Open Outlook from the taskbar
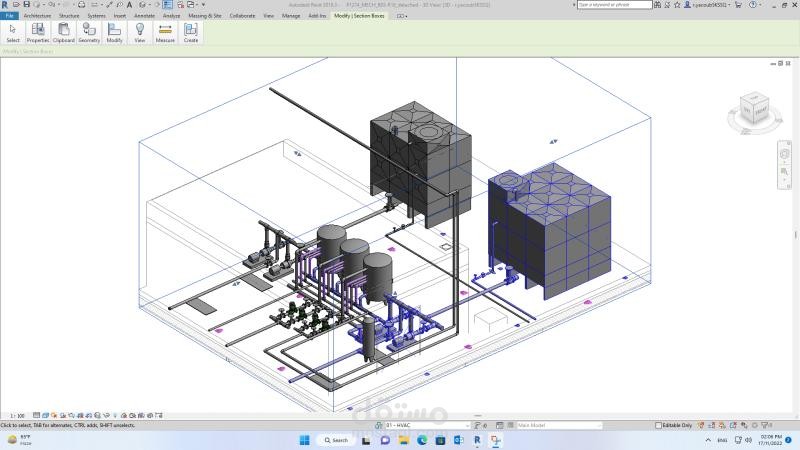800x450 pixels. point(459,440)
